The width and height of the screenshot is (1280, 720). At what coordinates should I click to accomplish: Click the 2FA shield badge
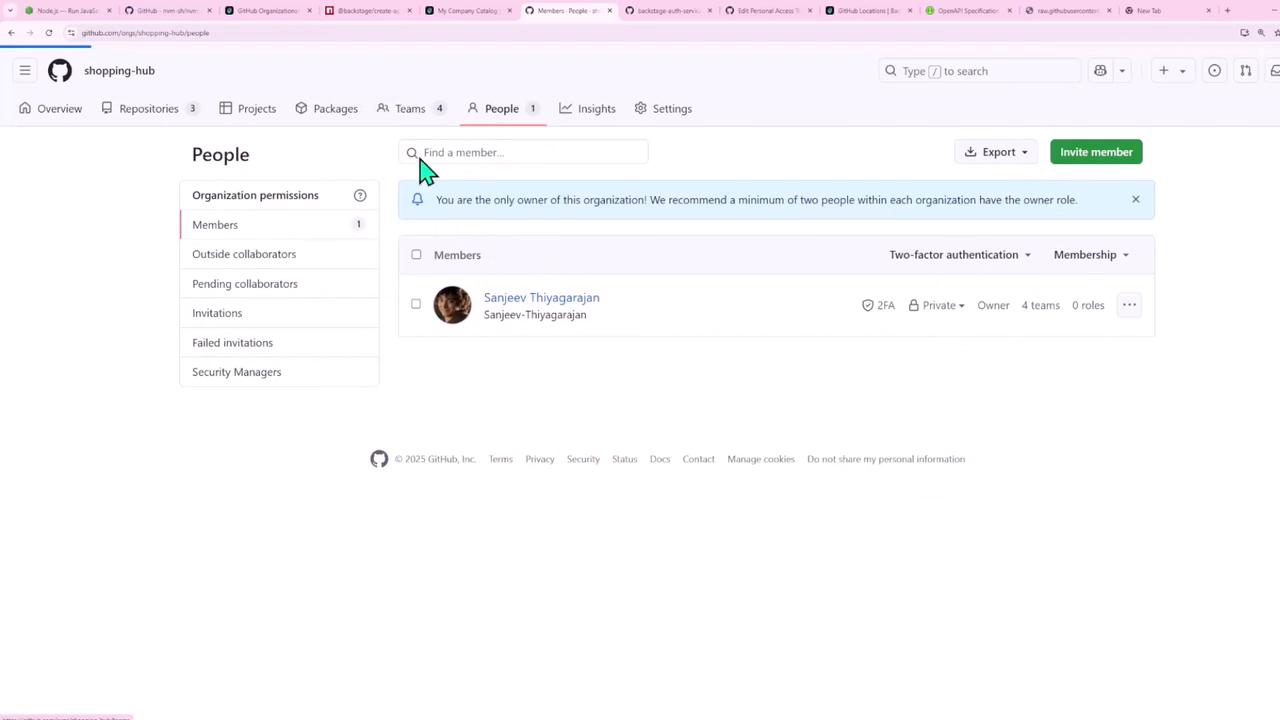coord(878,305)
